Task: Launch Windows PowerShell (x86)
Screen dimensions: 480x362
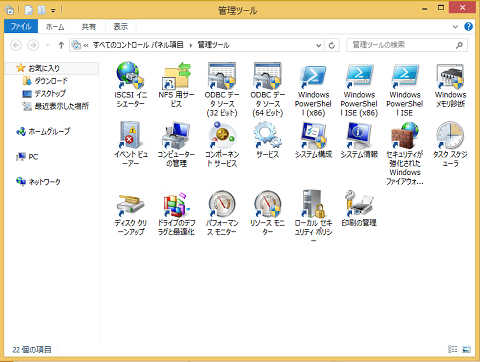Action: (313, 89)
